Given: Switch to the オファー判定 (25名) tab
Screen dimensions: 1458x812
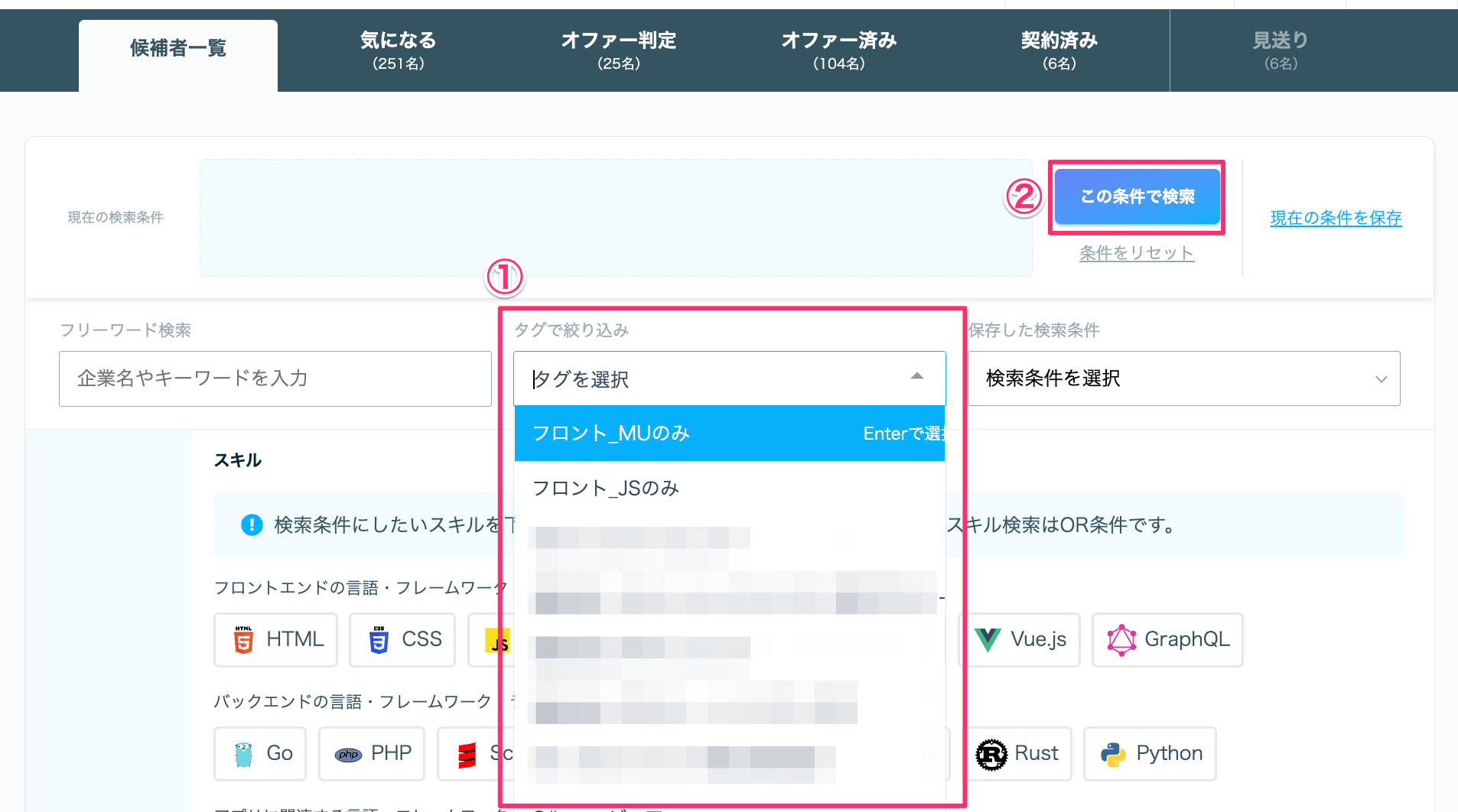Looking at the screenshot, I should tap(619, 50).
